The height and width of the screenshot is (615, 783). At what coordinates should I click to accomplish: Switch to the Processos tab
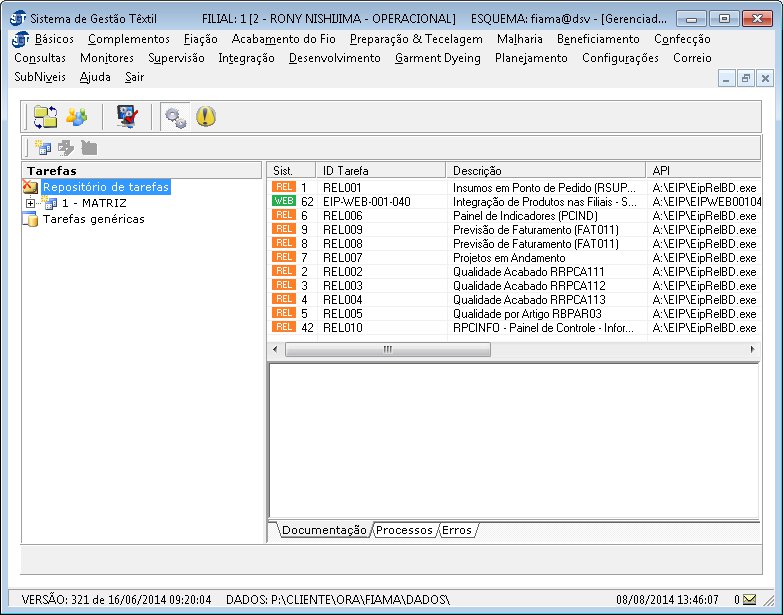(x=404, y=530)
